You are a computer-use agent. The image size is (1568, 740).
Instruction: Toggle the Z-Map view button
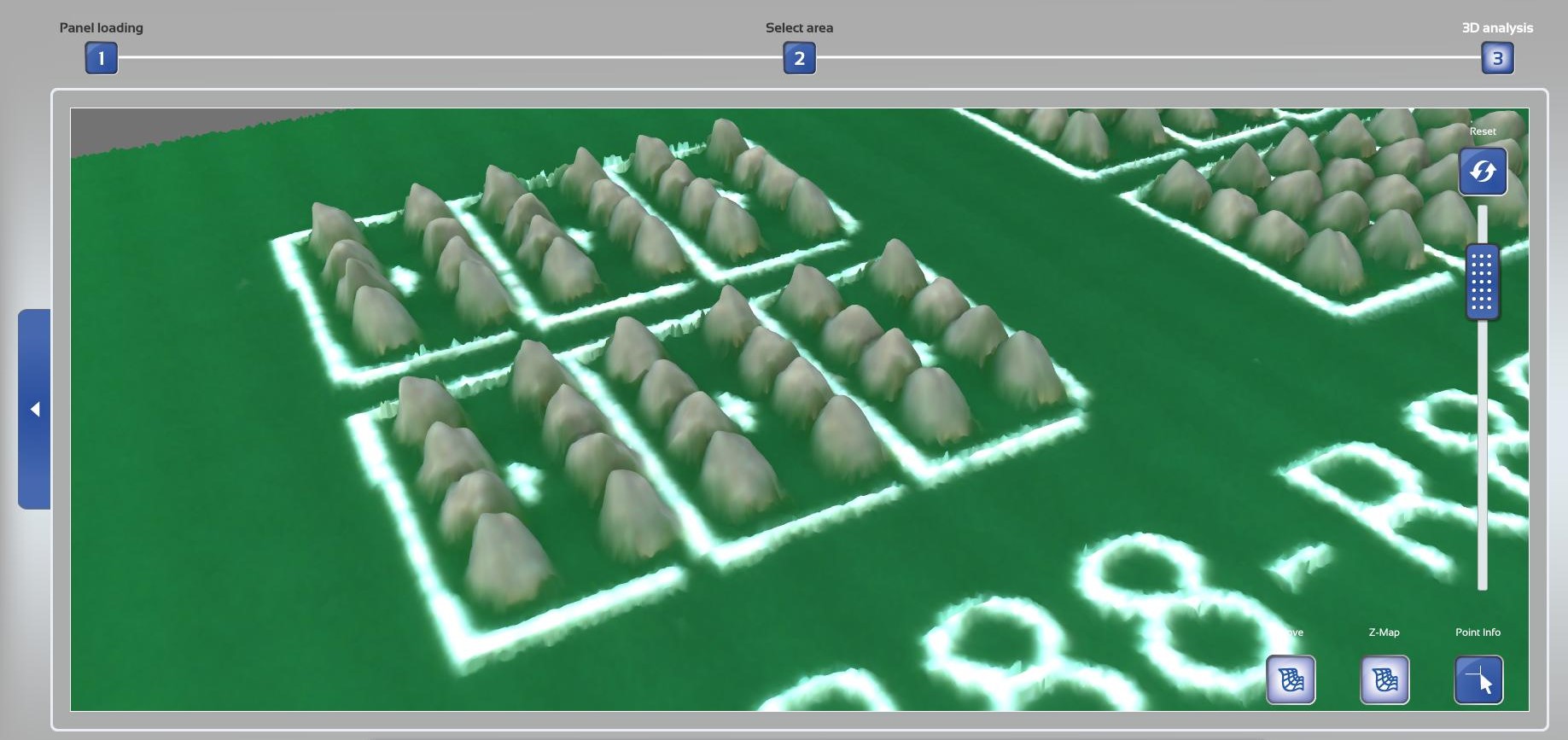(x=1384, y=679)
